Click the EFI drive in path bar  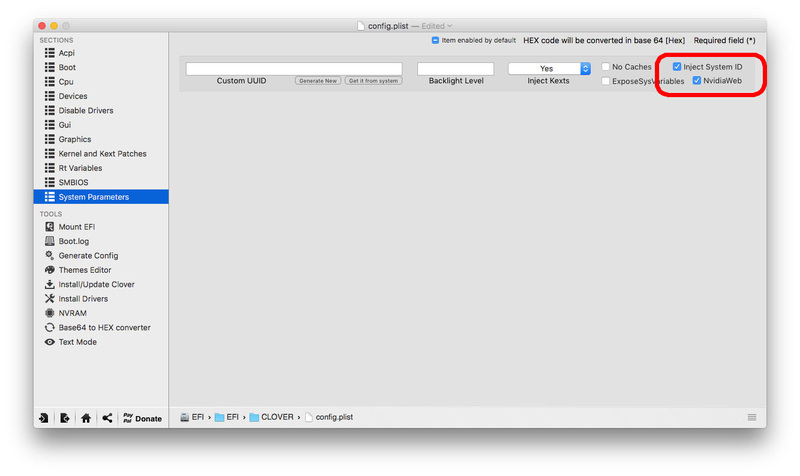pos(192,417)
